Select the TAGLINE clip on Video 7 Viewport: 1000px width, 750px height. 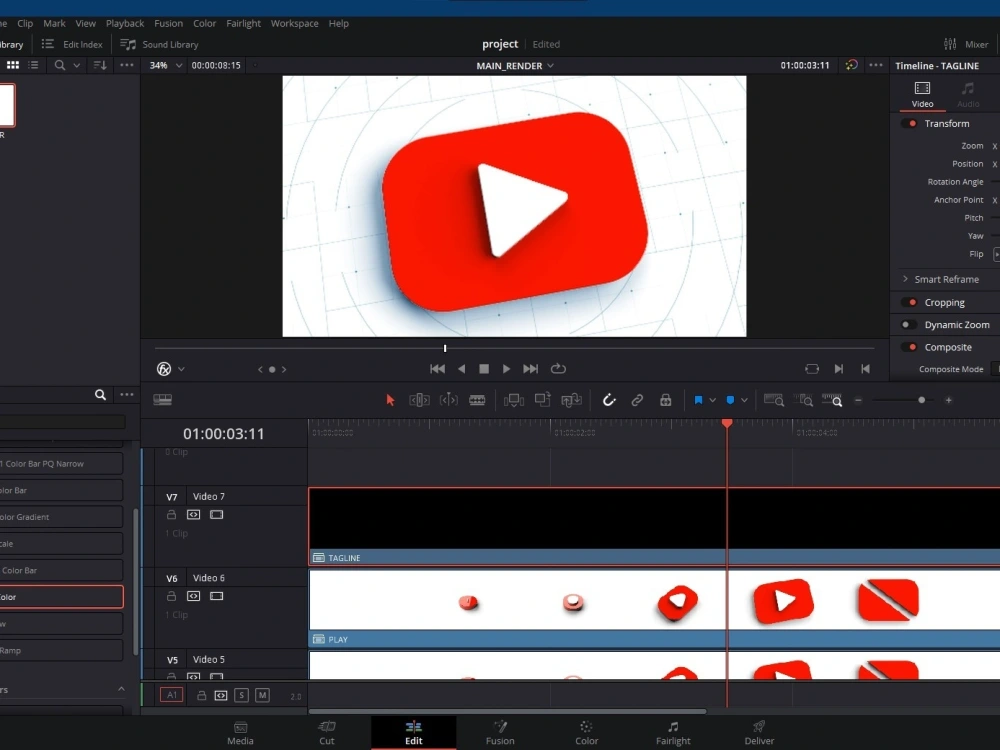click(654, 527)
